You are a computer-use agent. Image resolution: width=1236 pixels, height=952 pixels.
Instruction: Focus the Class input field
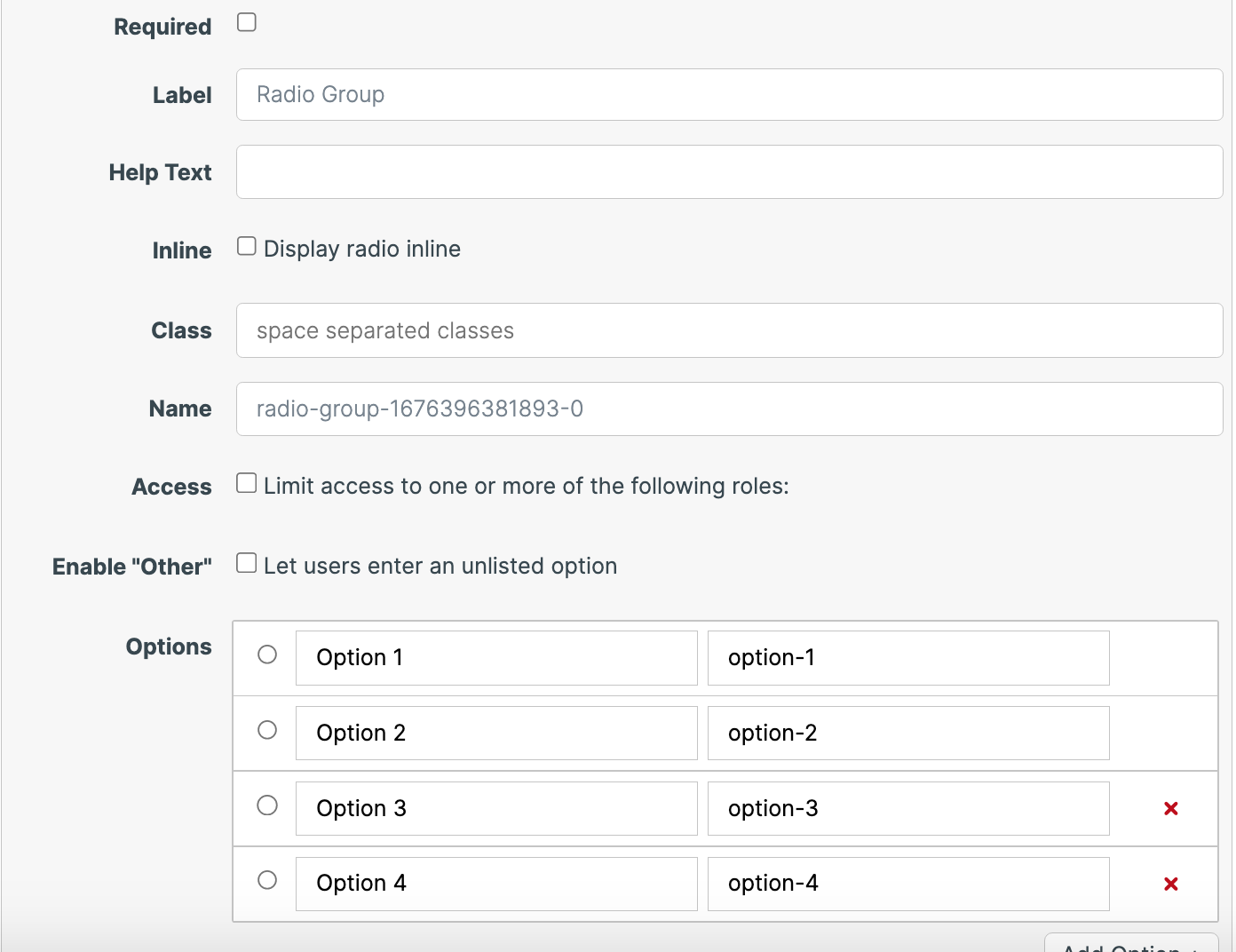coord(729,330)
